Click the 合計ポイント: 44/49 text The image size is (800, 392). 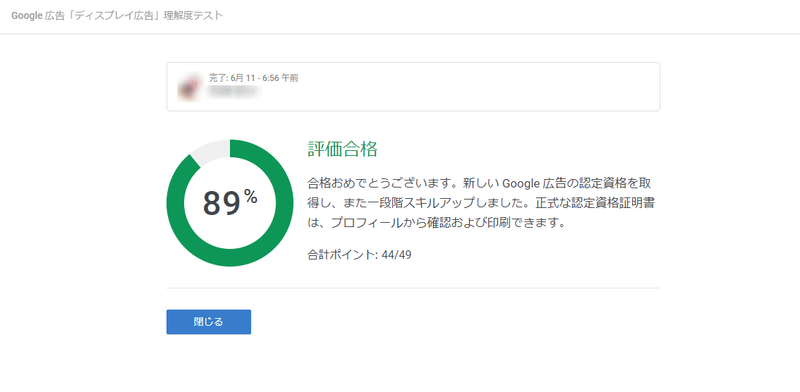point(359,255)
